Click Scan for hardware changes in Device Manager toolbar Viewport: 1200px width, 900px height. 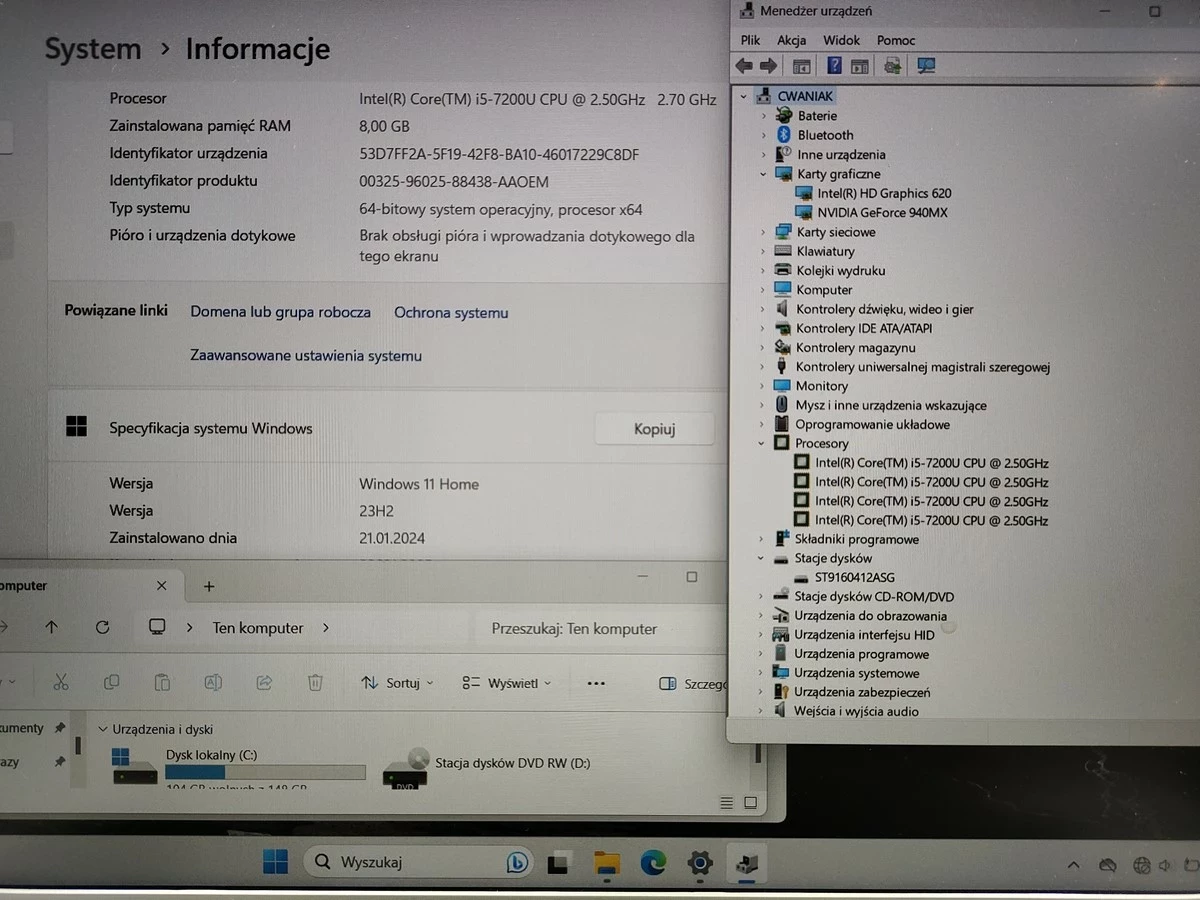[925, 66]
